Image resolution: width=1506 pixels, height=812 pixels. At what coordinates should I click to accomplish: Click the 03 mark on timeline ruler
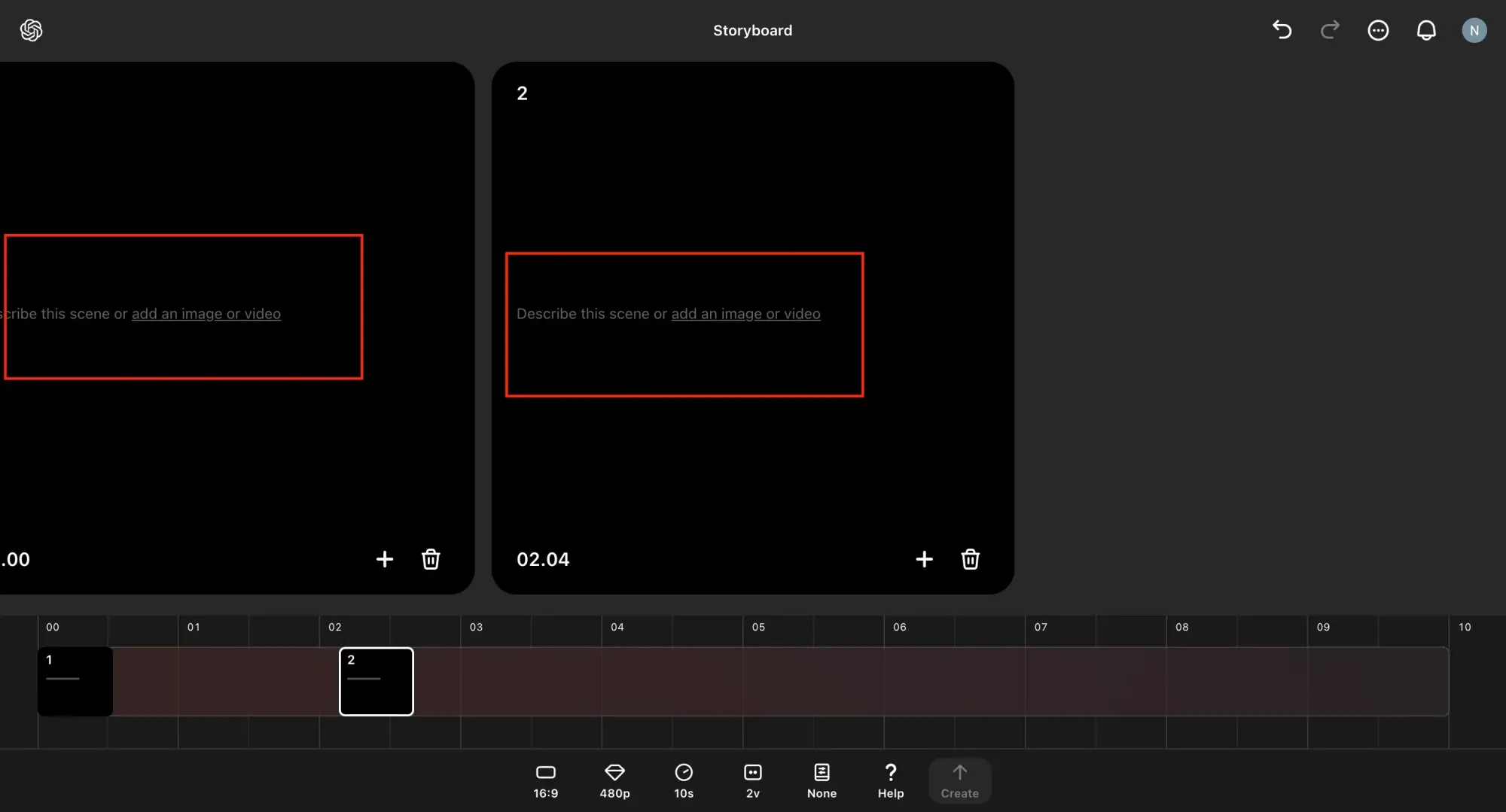tap(476, 627)
